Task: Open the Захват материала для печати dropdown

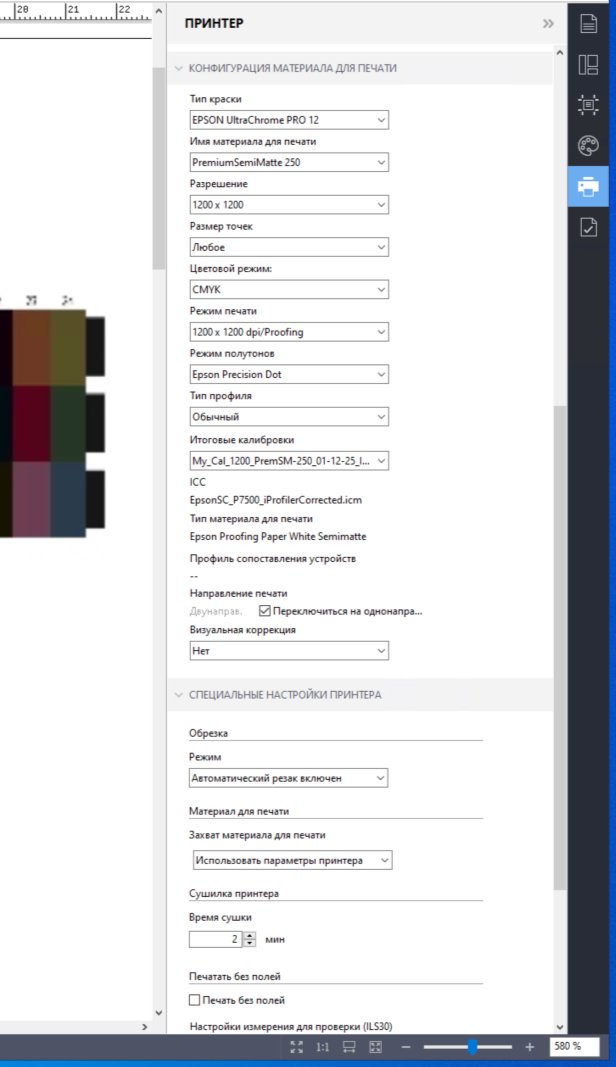Action: coord(293,860)
